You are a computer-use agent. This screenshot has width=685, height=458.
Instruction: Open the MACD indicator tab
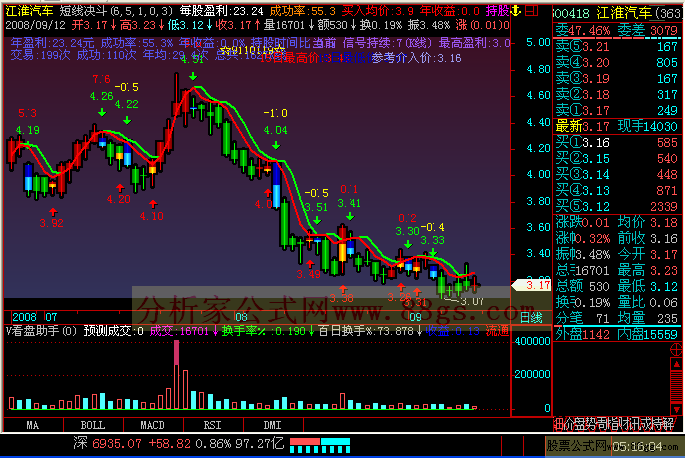pos(152,425)
